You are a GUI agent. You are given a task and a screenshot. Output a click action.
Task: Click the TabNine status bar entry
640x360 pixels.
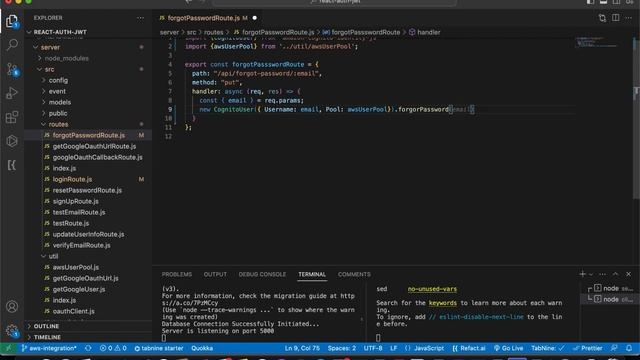click(x=547, y=348)
